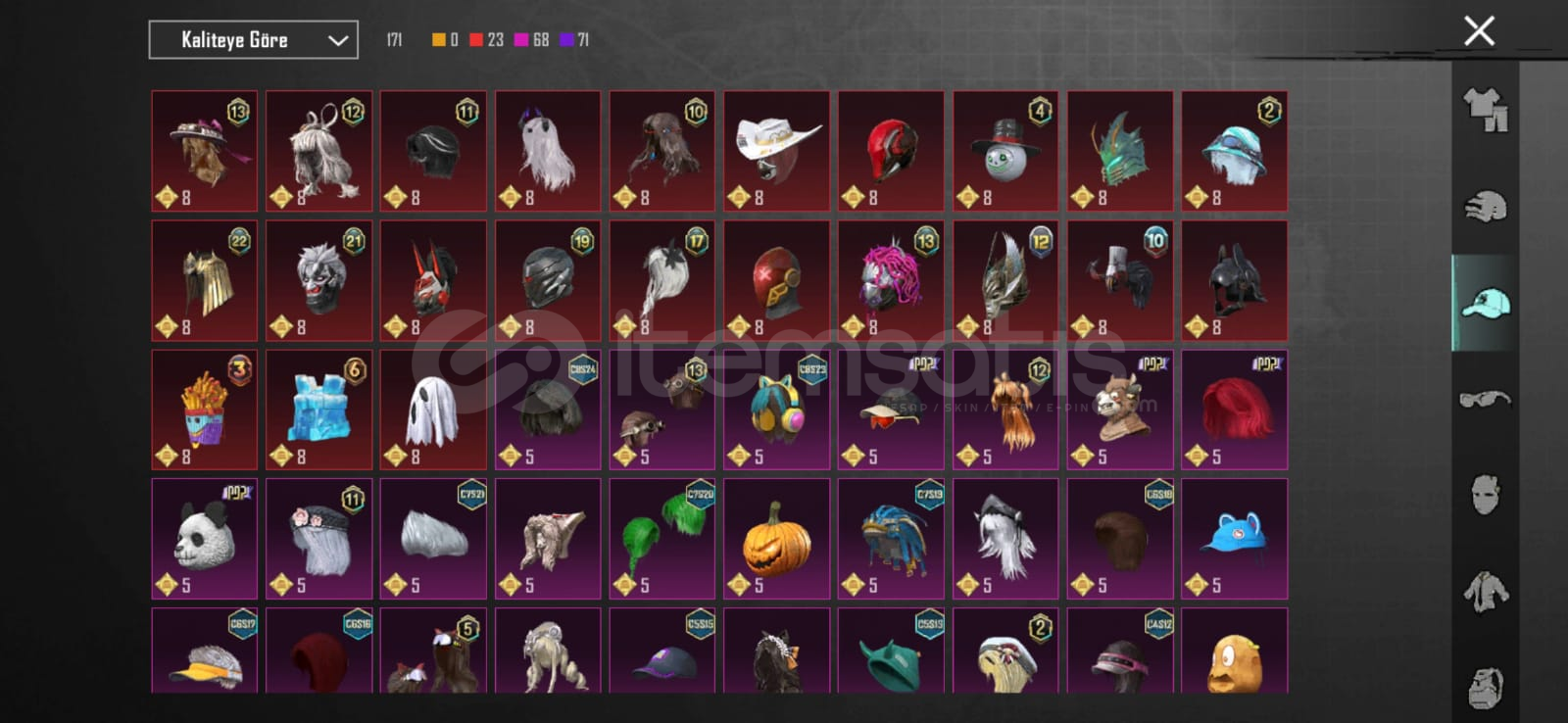
Task: Select the panda head item
Action: pos(205,539)
